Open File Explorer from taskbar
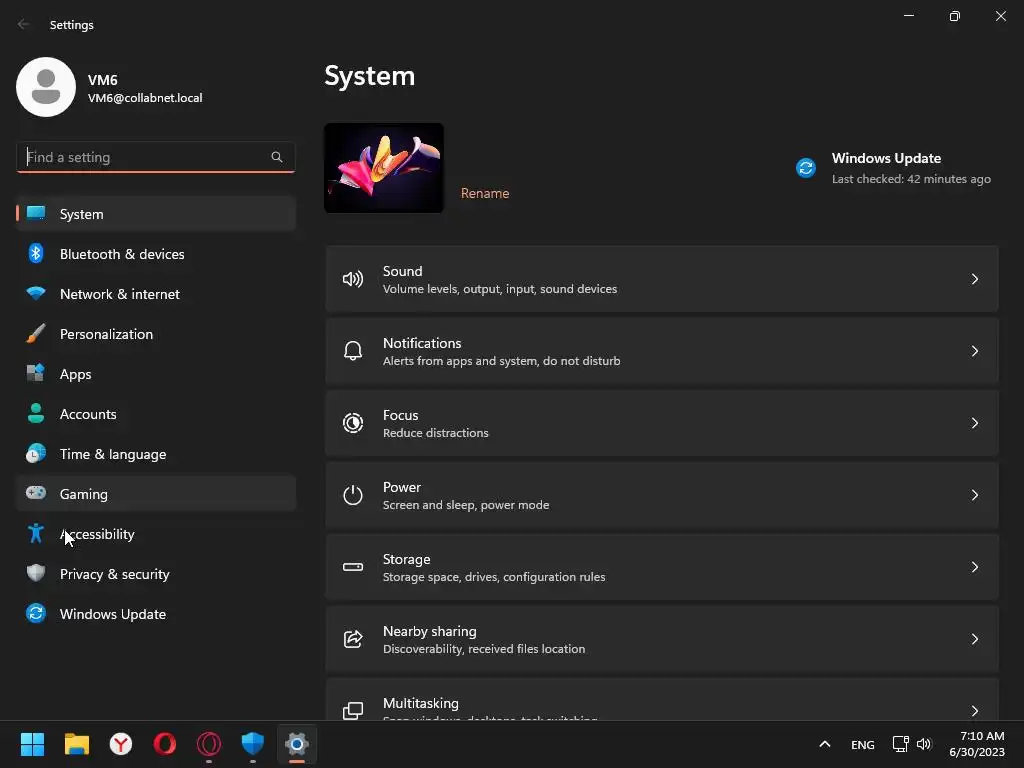1024x768 pixels. click(x=76, y=744)
